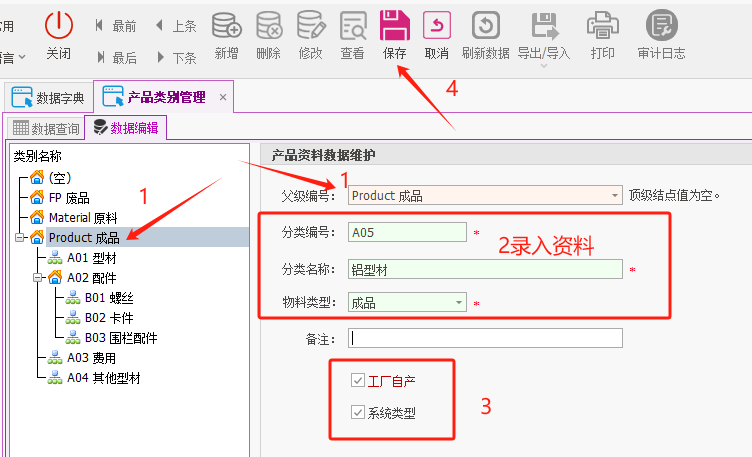Toggle the 系统类型 checkbox
This screenshot has height=457, width=752.
point(358,412)
